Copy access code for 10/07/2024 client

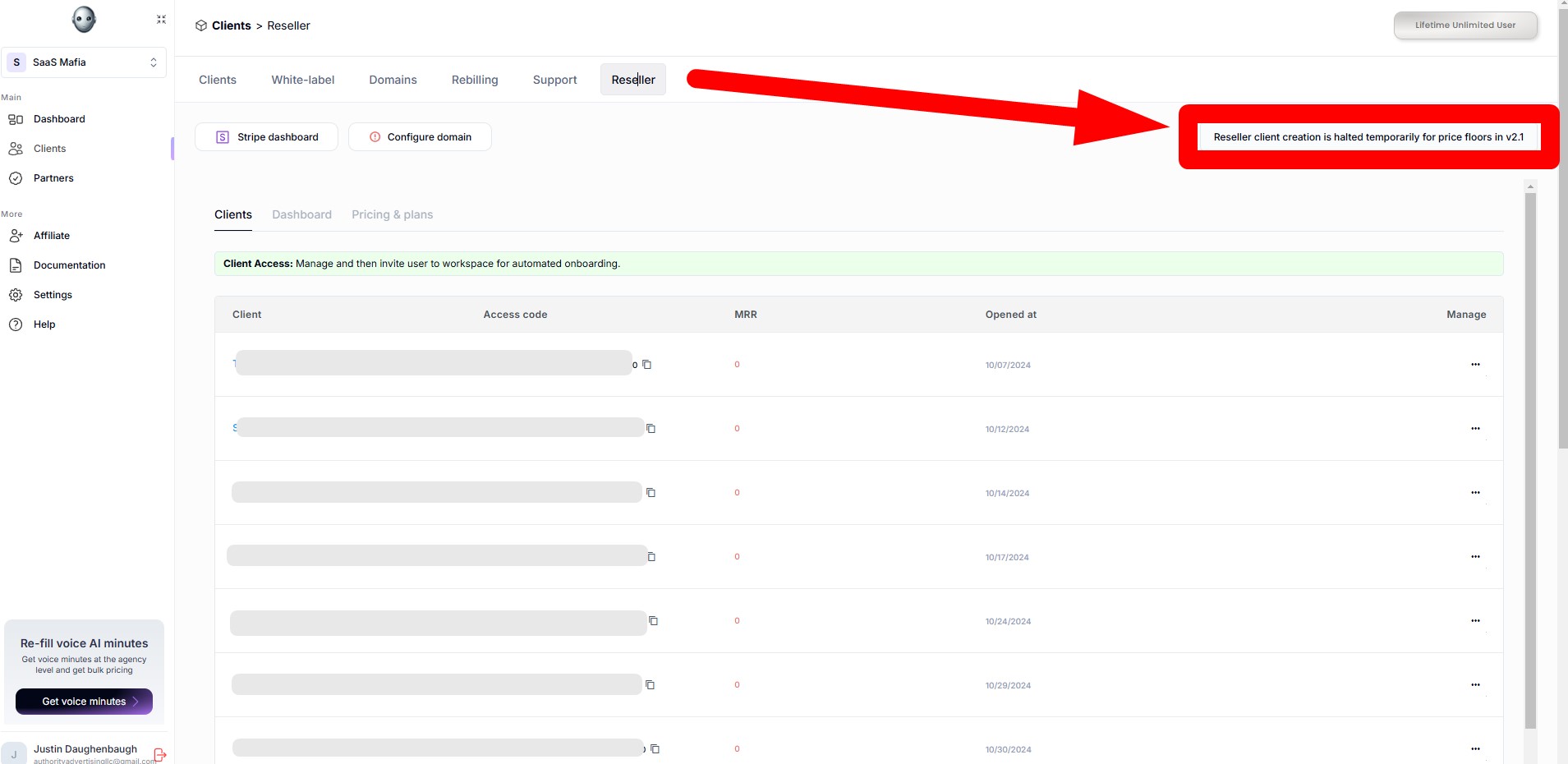coord(646,365)
